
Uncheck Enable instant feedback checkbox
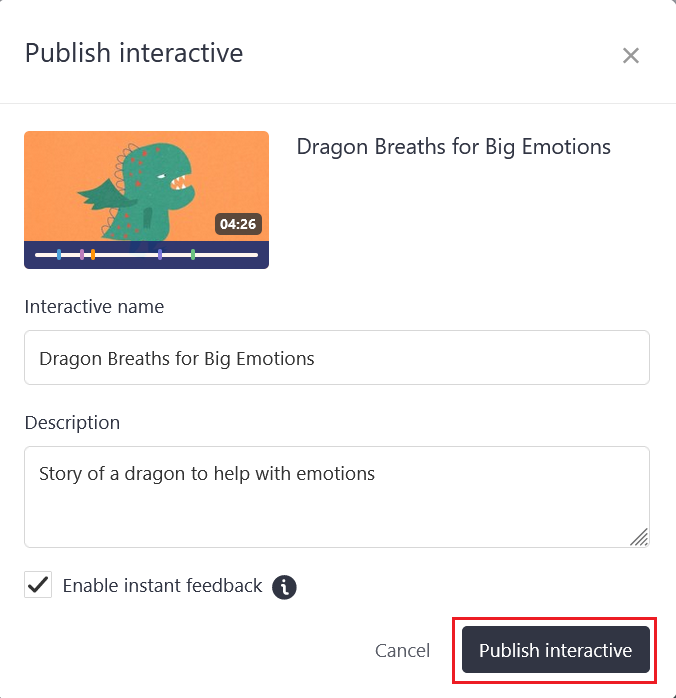[x=38, y=584]
